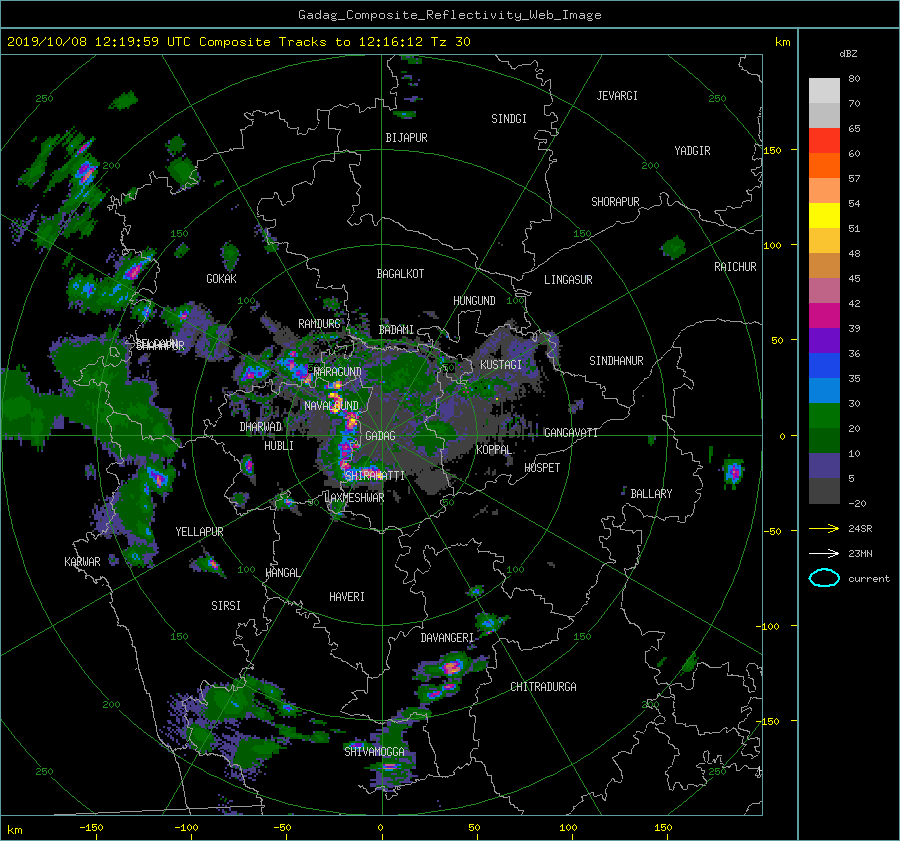Click the dBZ legend heading
The image size is (900, 841).
click(x=848, y=54)
